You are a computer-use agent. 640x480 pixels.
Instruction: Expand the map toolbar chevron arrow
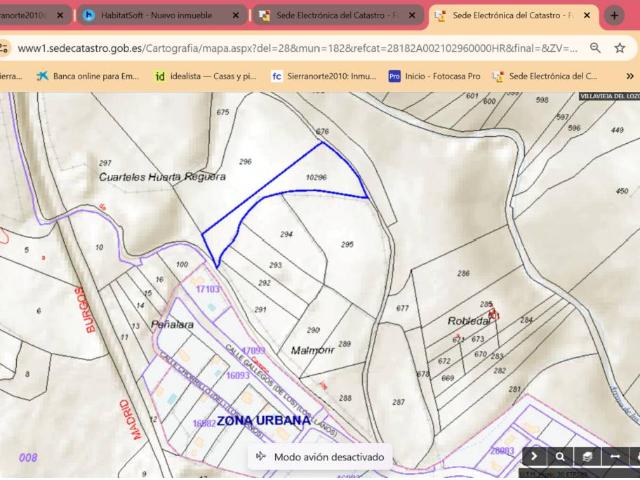(534, 456)
